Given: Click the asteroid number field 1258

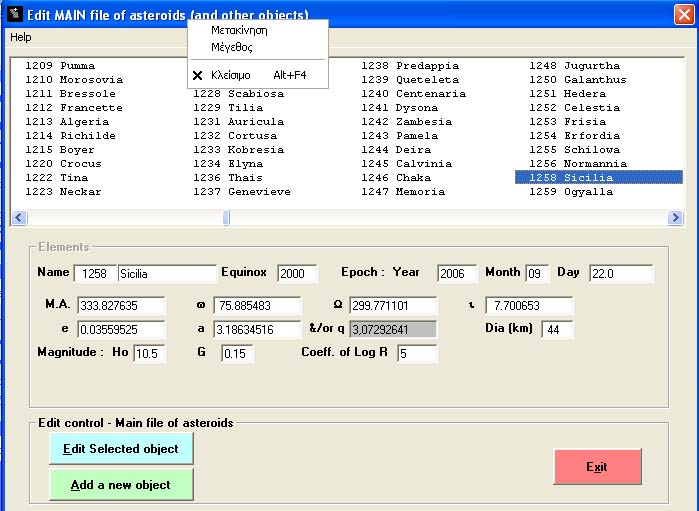Looking at the screenshot, I should coord(95,273).
